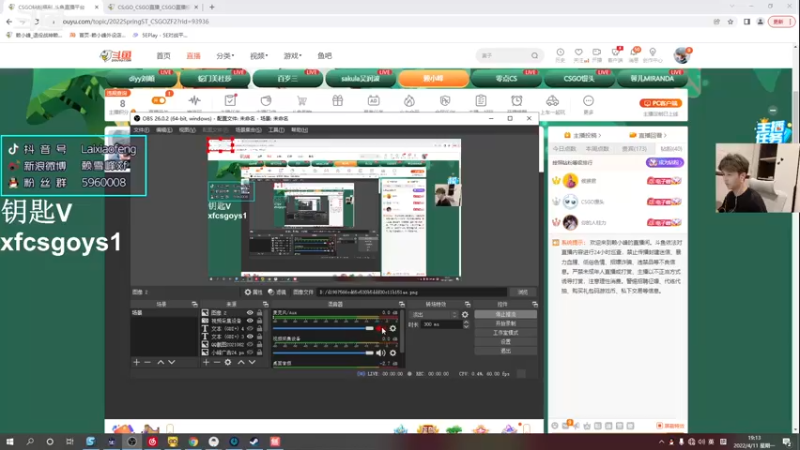Click the search magnifier in Douyu search box
Viewport: 800px width, 450px height.
point(534,56)
